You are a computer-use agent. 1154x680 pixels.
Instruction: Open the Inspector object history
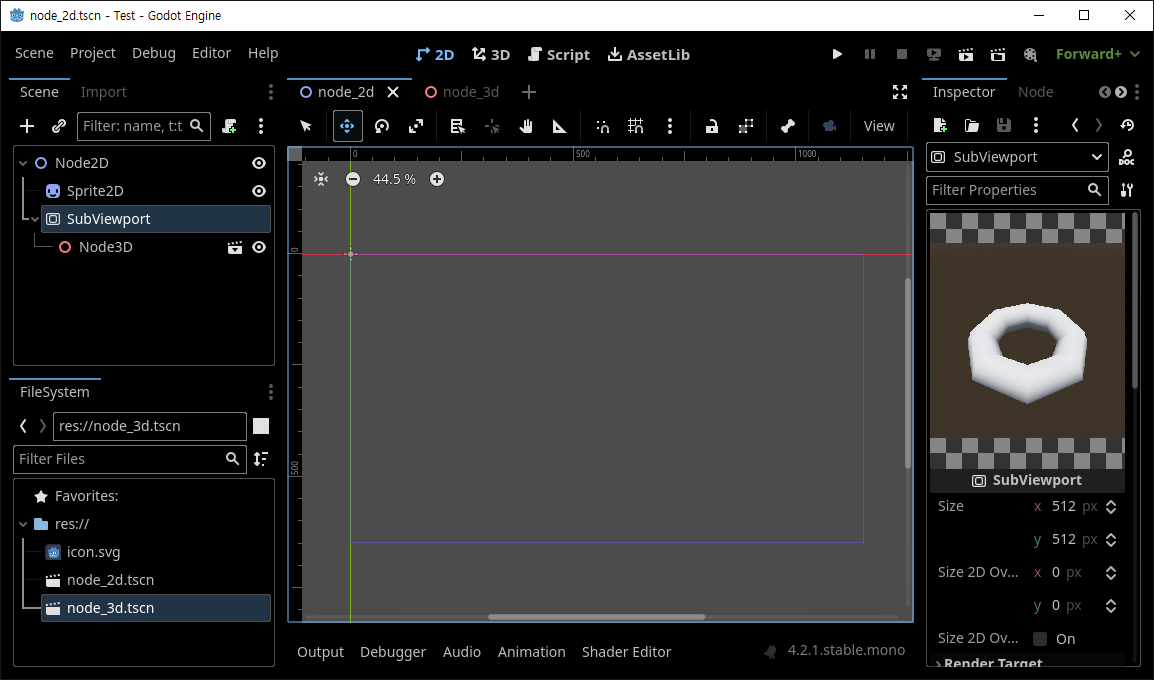tap(1127, 125)
